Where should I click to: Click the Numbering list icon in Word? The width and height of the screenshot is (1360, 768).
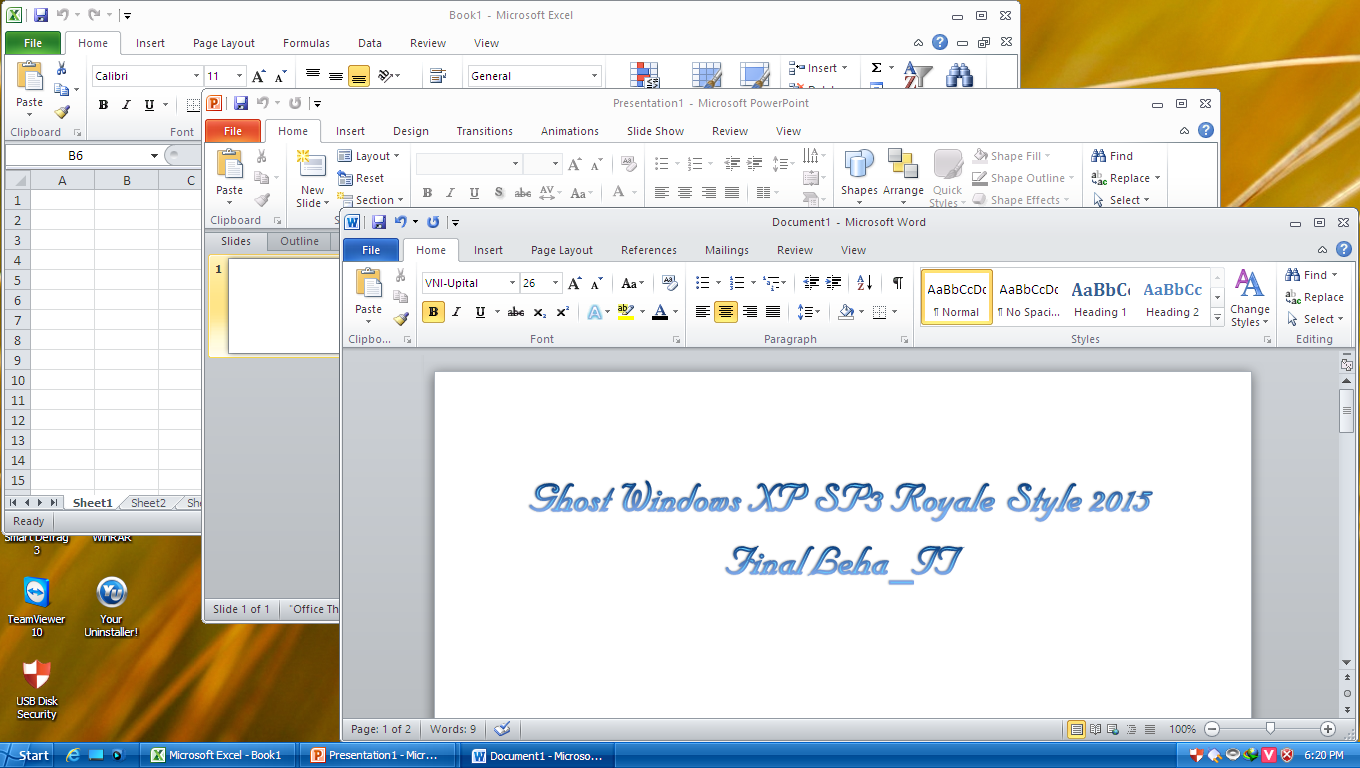(x=738, y=283)
